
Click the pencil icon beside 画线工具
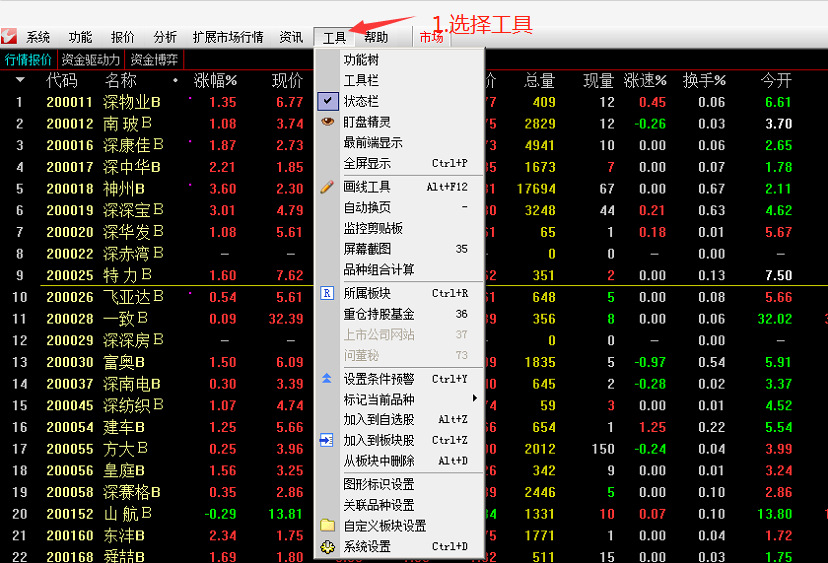[x=327, y=186]
